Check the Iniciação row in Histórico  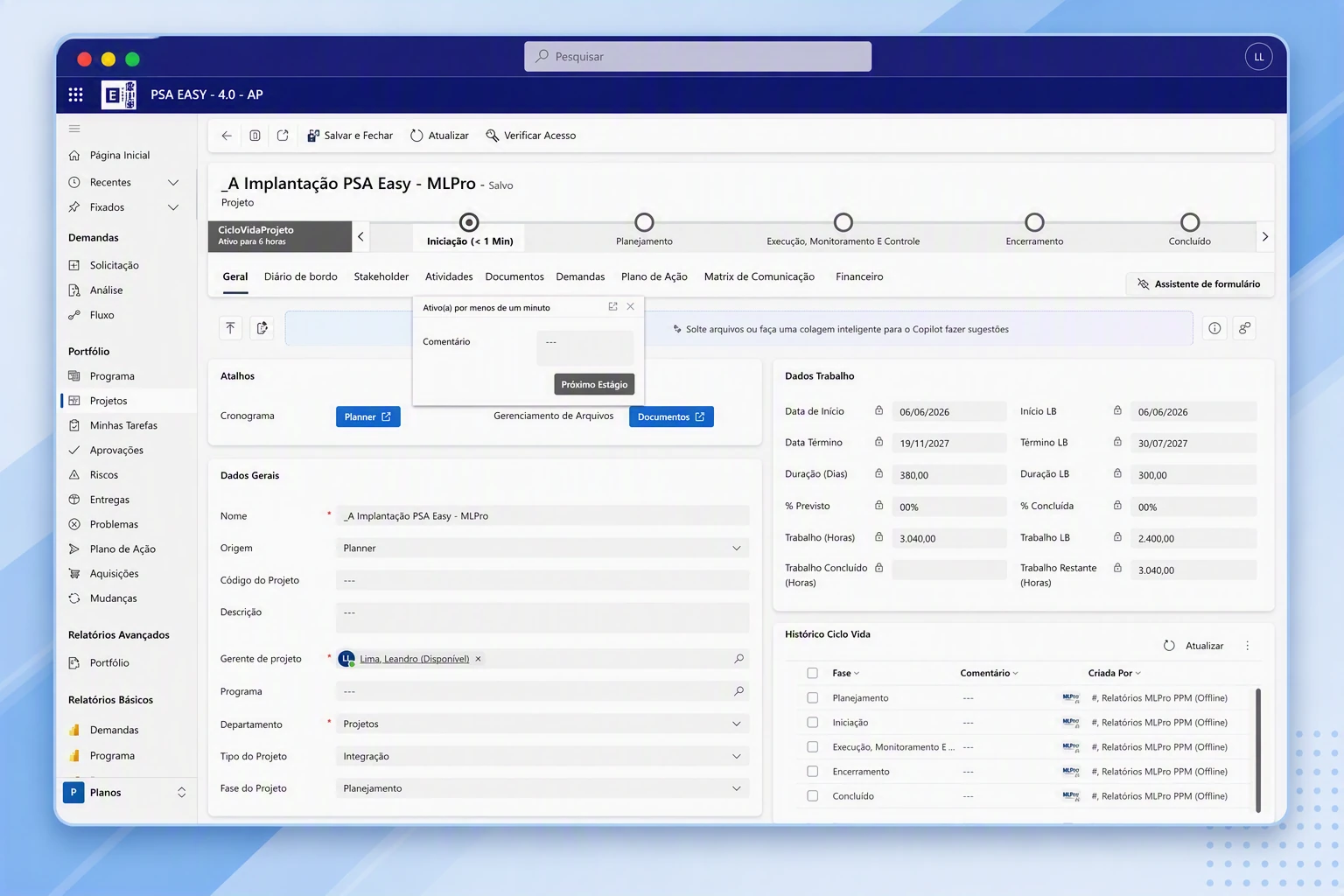pos(812,723)
